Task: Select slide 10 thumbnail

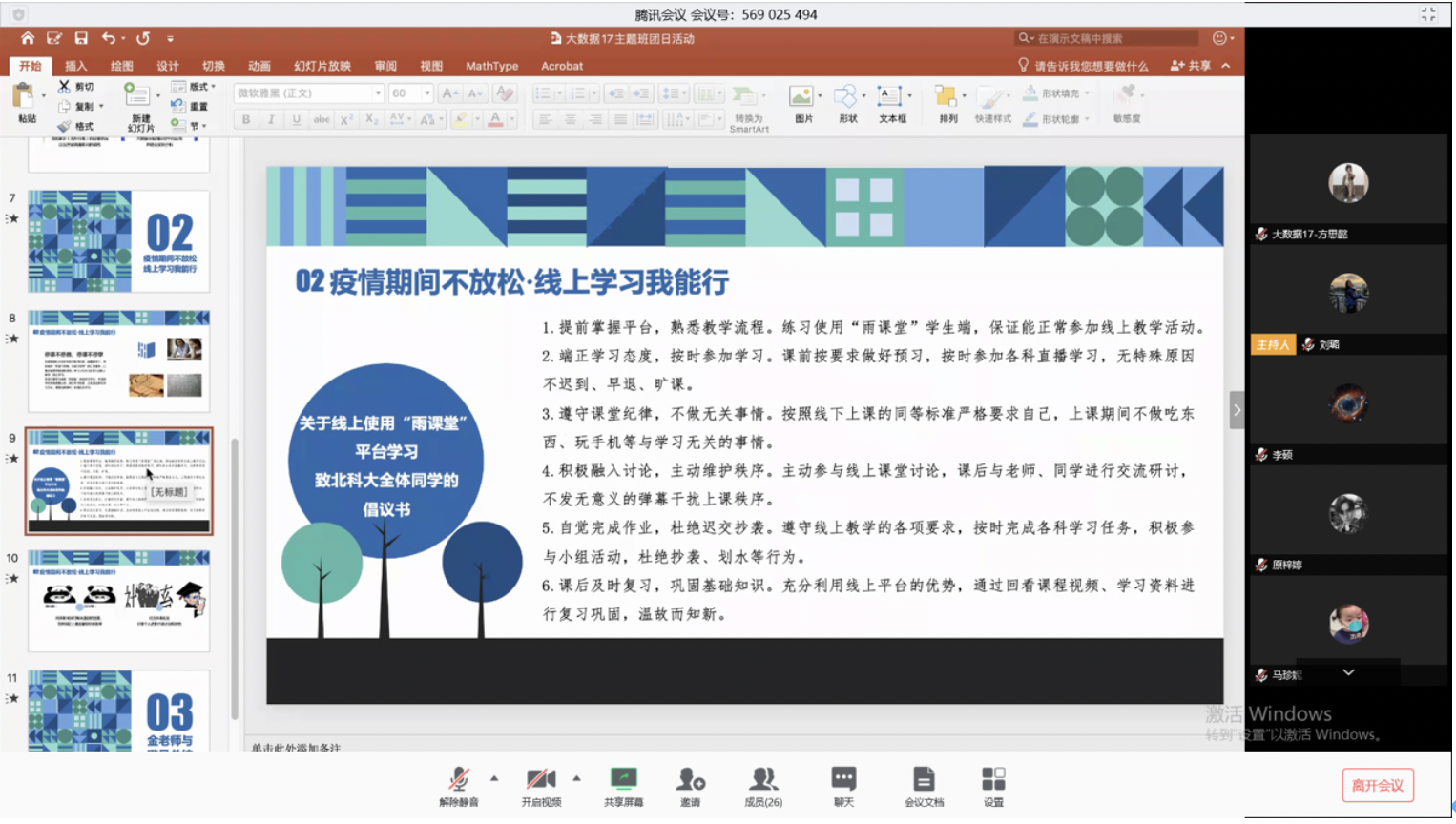Action: (119, 601)
